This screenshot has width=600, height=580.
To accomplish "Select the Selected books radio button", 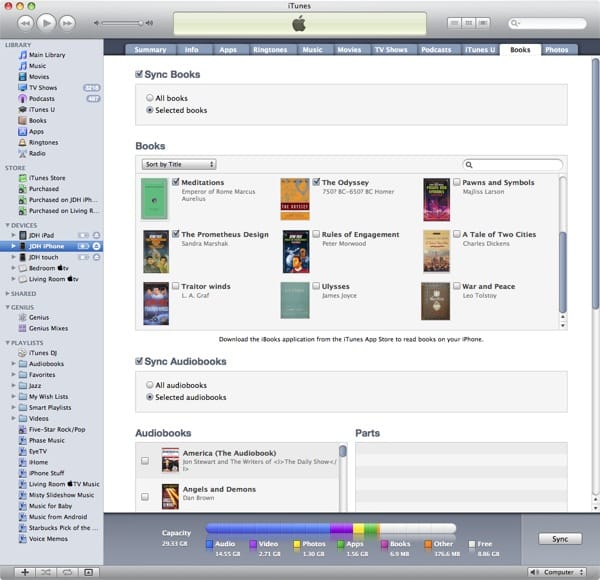I will (x=150, y=110).
